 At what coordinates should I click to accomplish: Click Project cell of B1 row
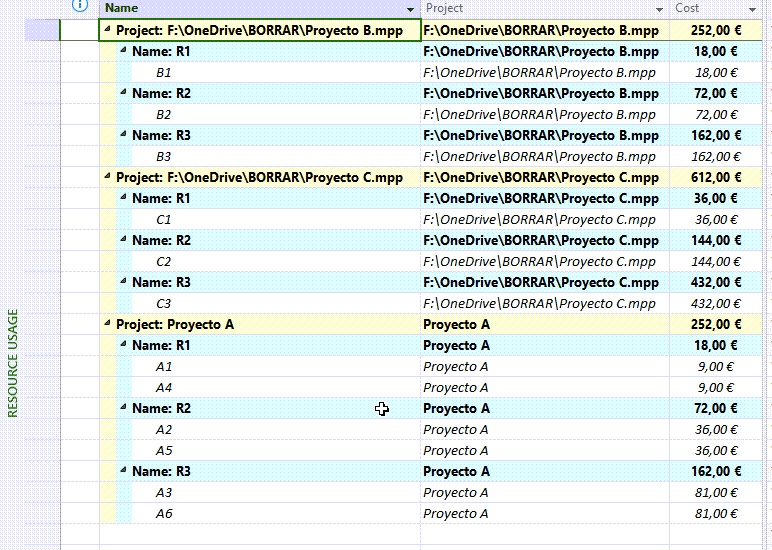(x=545, y=73)
